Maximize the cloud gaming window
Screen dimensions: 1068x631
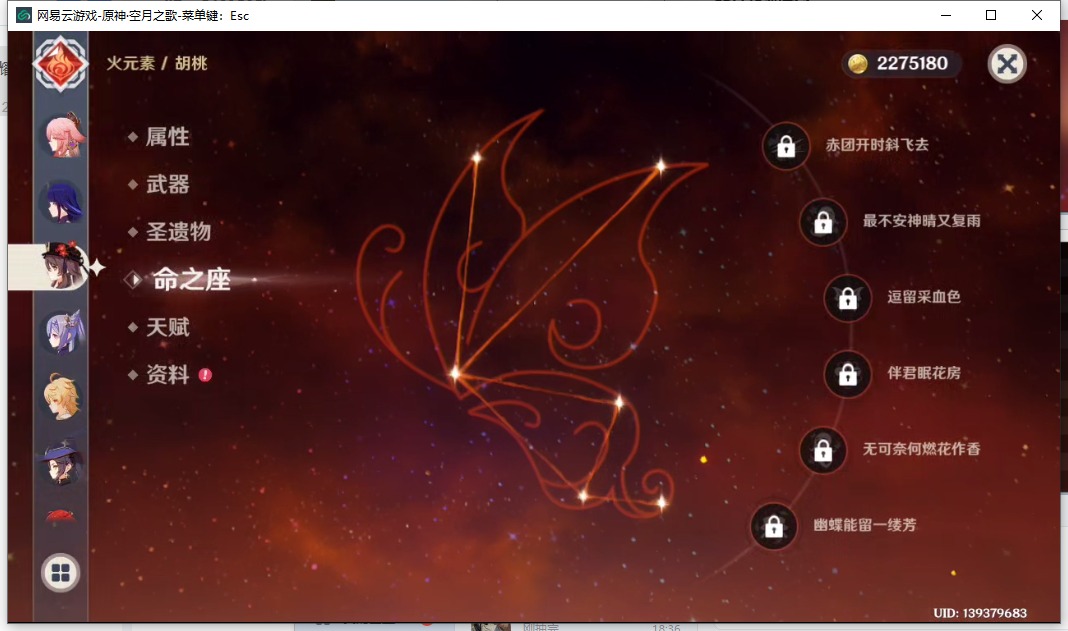991,15
